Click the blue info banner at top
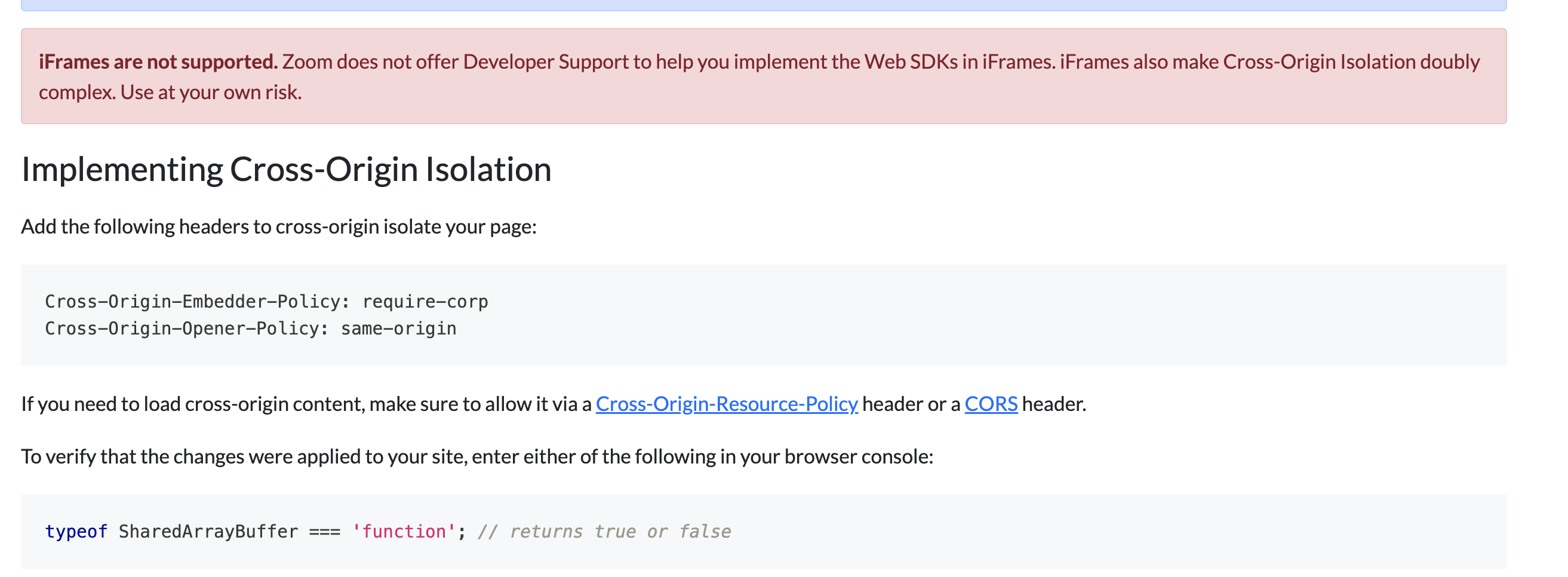The width and height of the screenshot is (1568, 577). coord(763,5)
